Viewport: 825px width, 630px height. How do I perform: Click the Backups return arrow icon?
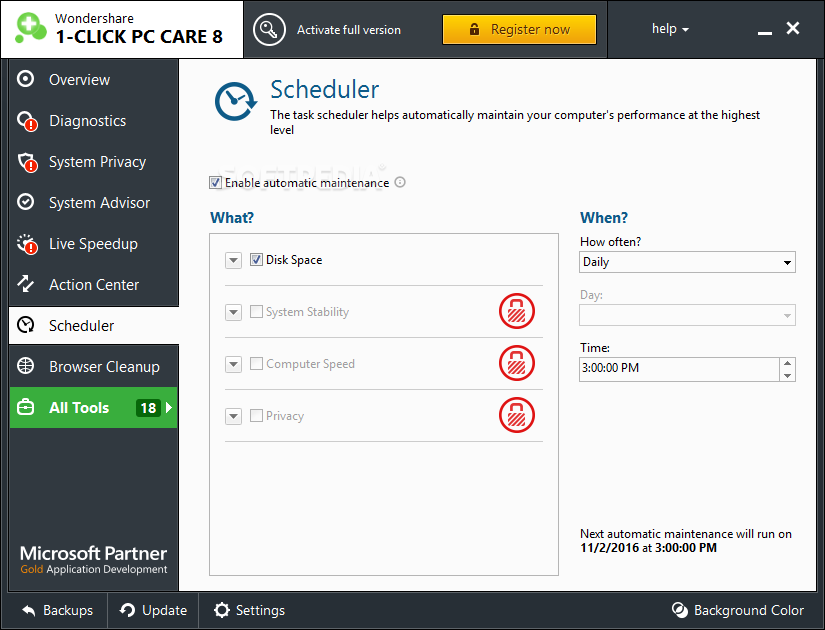click(29, 611)
